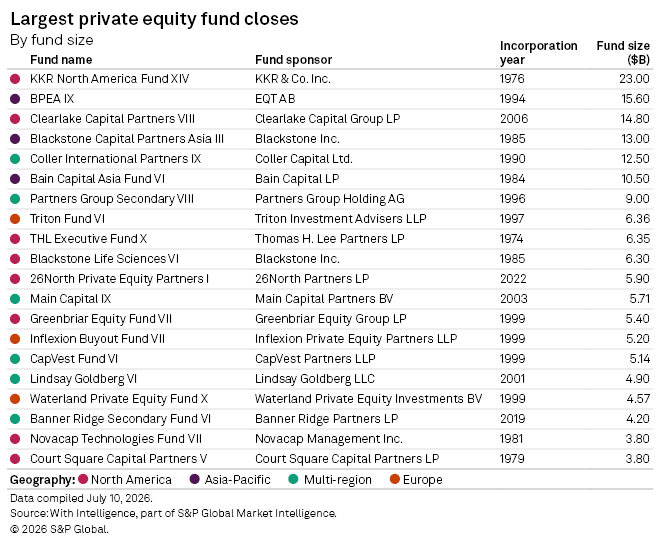This screenshot has height=545, width=660.
Task: Click the 23.00 fund size value
Action: pos(634,79)
